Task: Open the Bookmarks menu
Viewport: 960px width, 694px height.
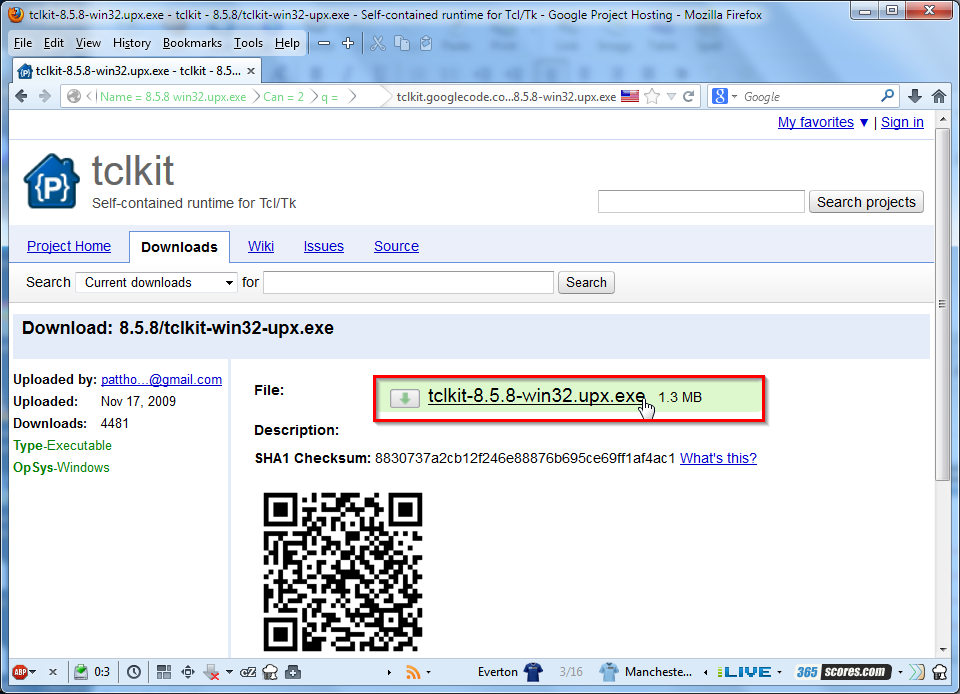Action: tap(192, 43)
